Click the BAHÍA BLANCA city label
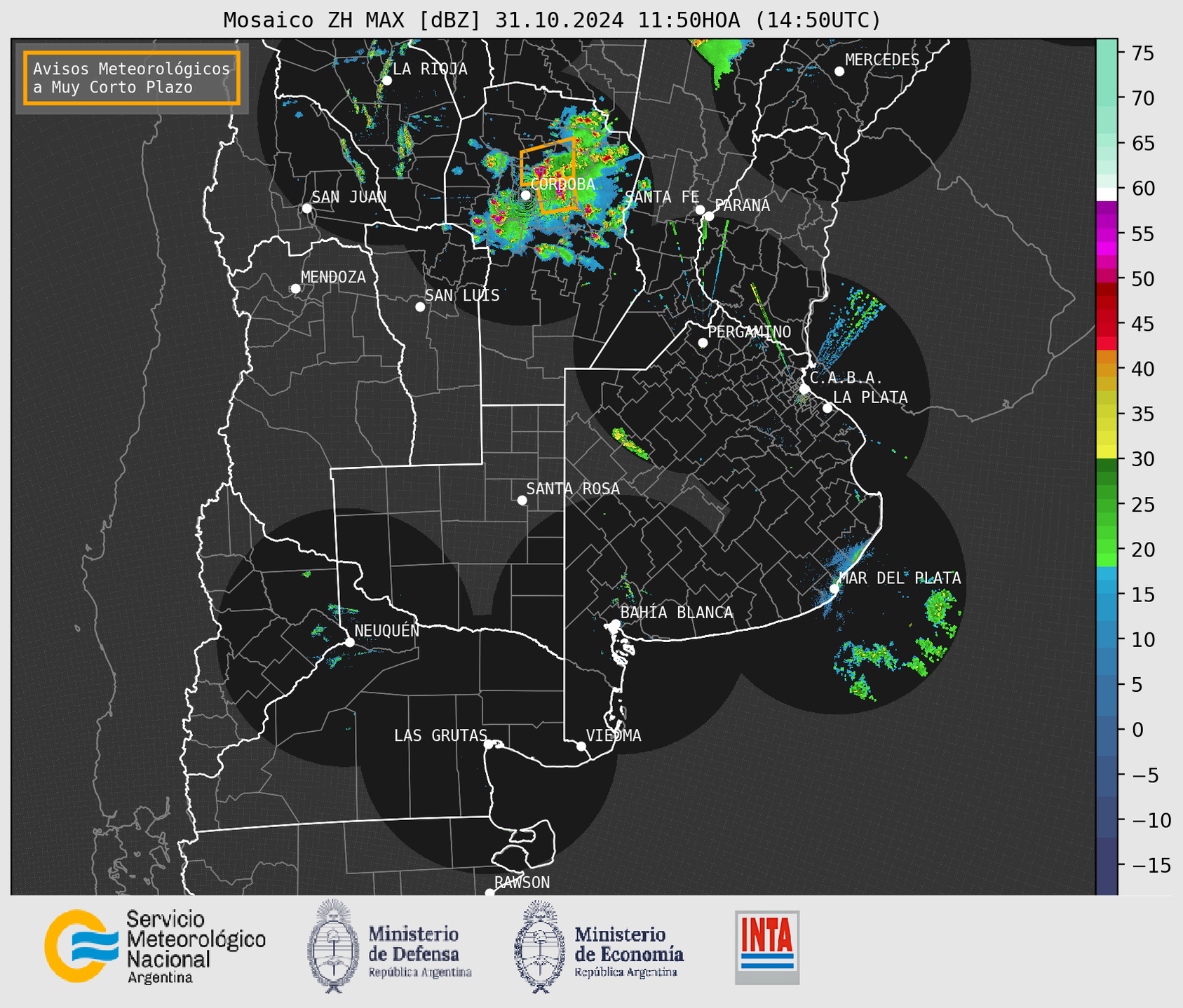 point(677,613)
